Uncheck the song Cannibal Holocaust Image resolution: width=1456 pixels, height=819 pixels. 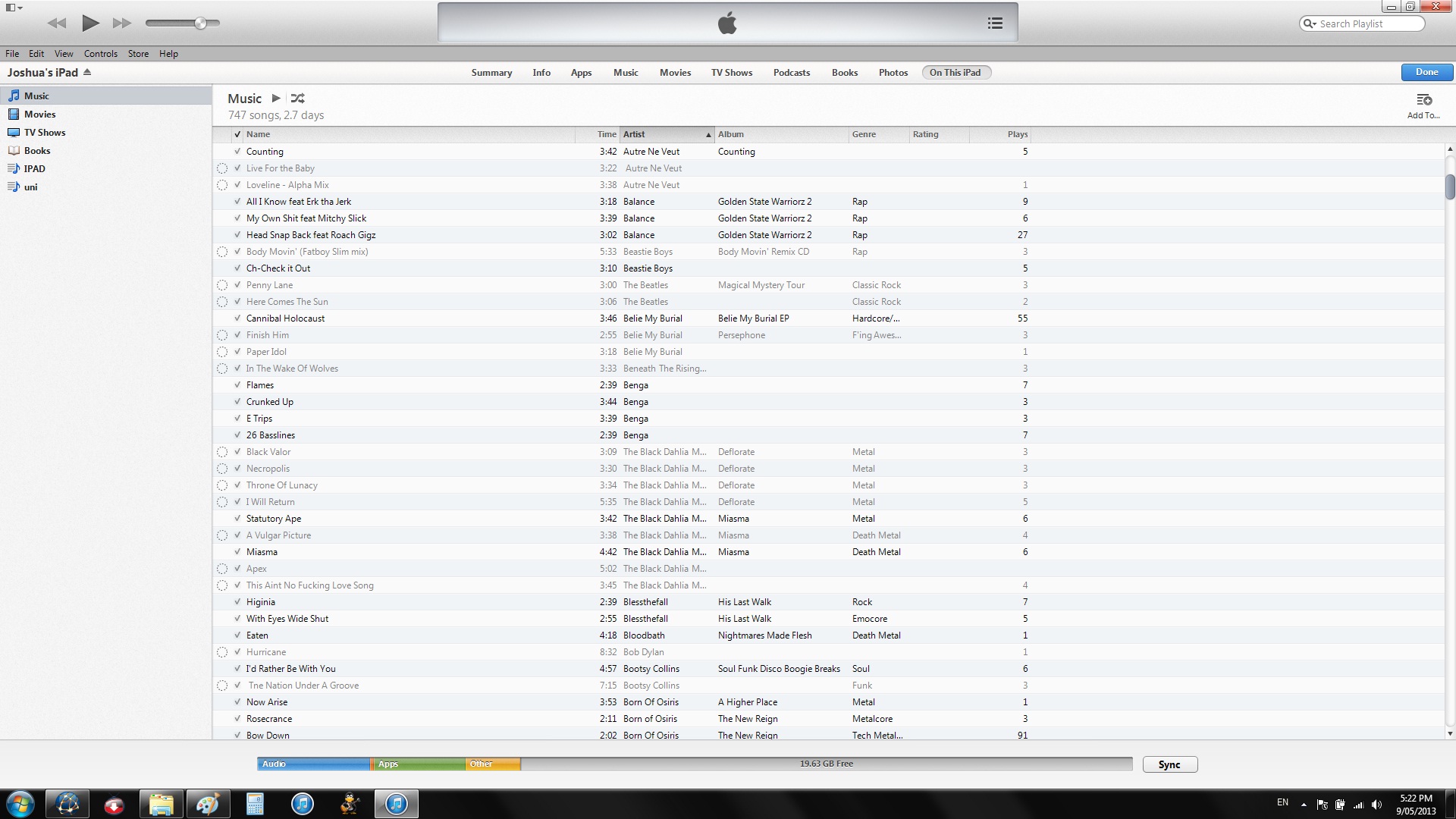point(237,318)
